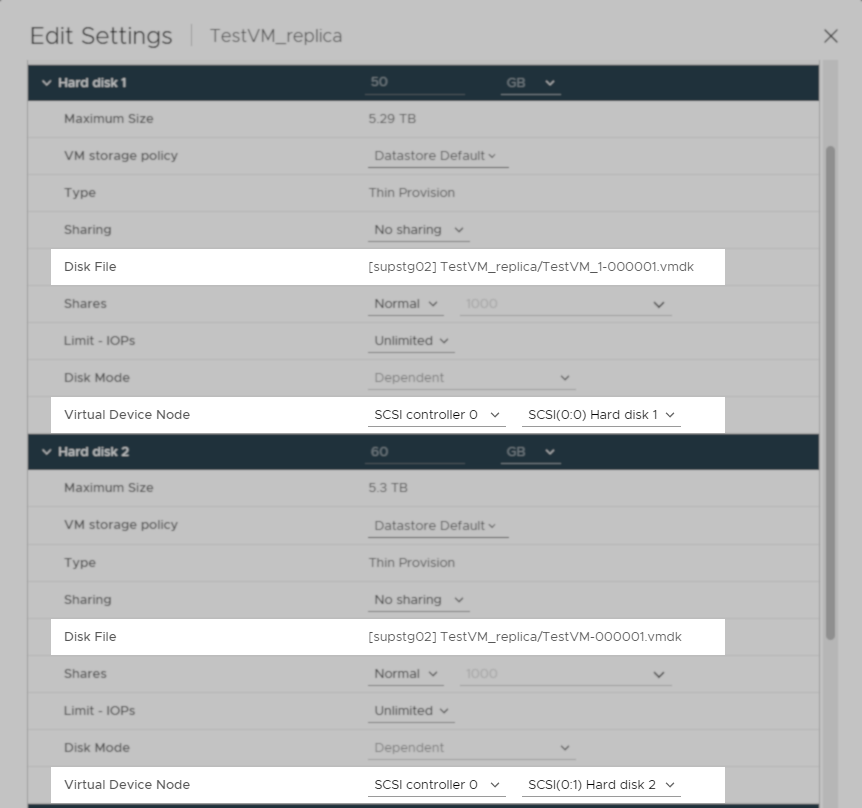Change Sharing setting for Hard disk 2
This screenshot has height=808, width=862.
[x=418, y=599]
